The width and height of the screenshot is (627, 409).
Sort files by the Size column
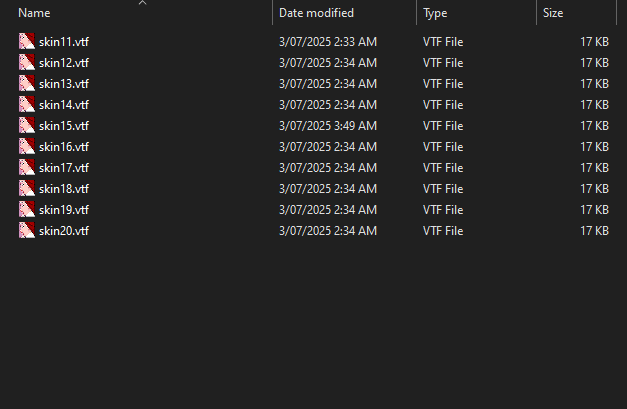tap(553, 13)
